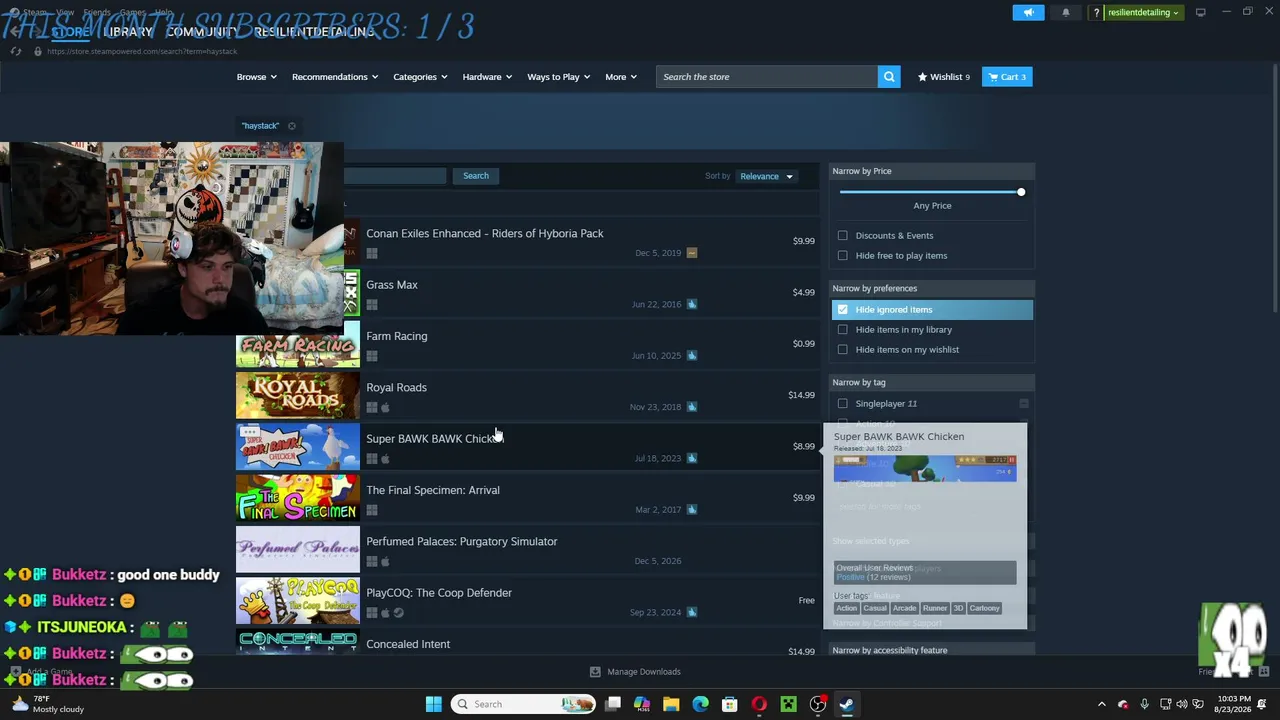Adjust the Narrow by Price slider handle
The image size is (1280, 720).
click(1021, 192)
